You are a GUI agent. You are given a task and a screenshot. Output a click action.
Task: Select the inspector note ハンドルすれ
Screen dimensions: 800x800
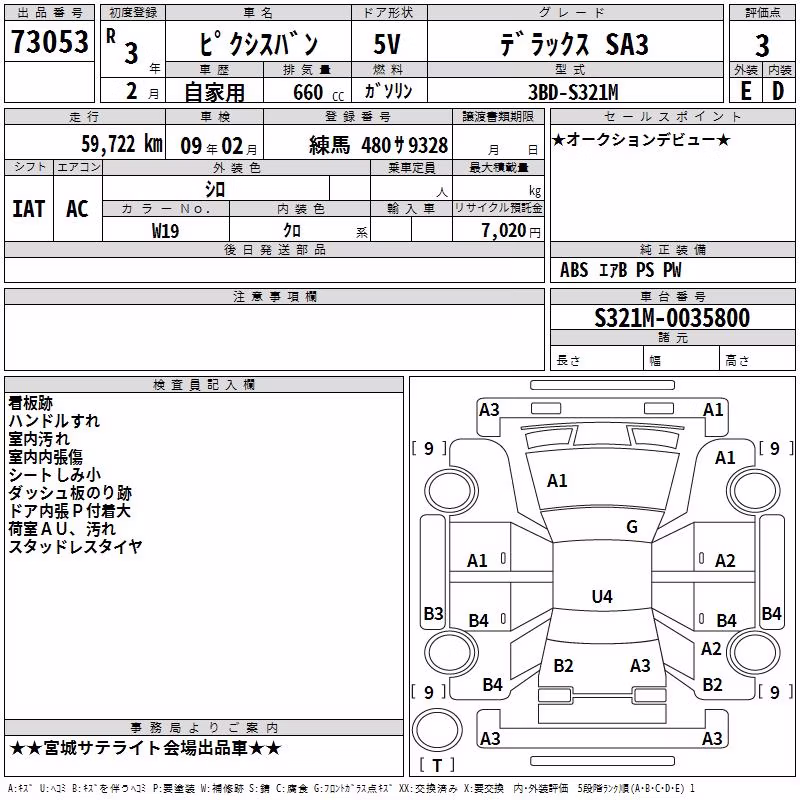pos(54,421)
